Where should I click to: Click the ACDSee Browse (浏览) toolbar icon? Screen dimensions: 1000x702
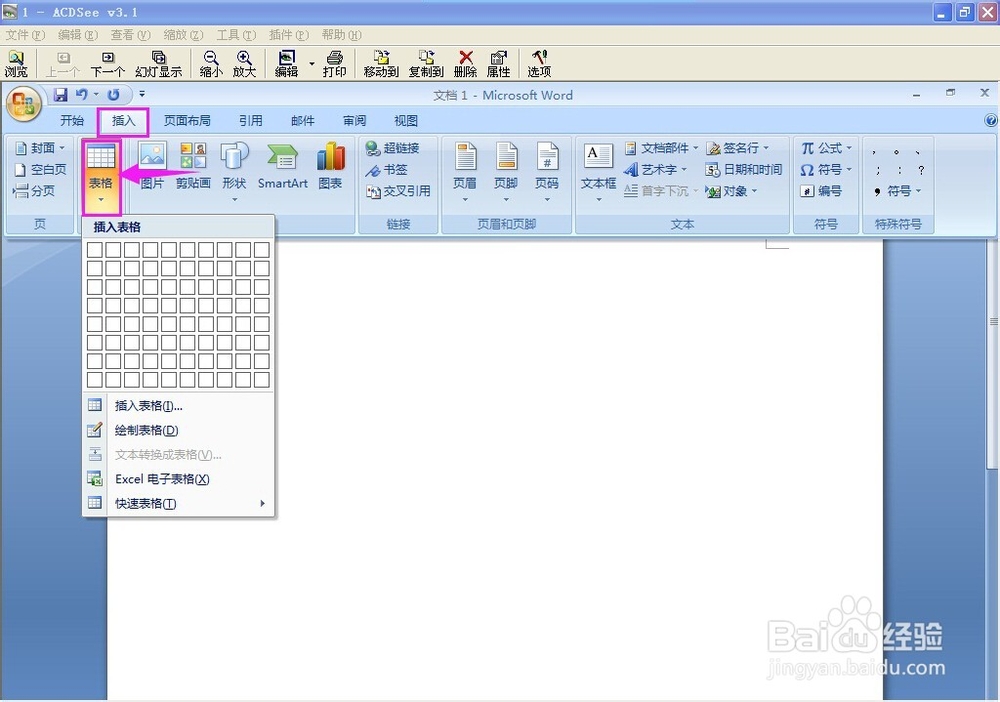point(16,64)
